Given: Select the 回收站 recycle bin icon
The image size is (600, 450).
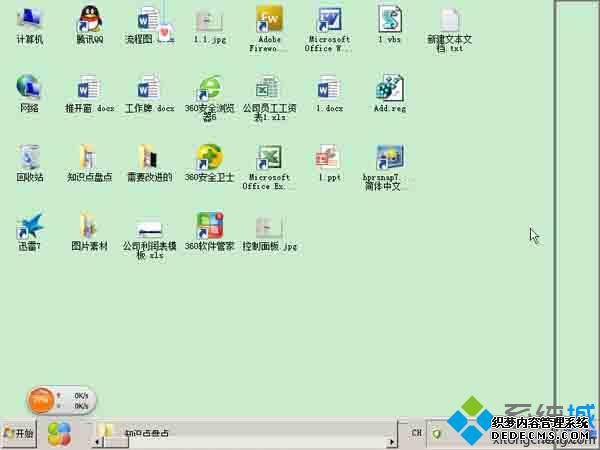Looking at the screenshot, I should pyautogui.click(x=29, y=158).
